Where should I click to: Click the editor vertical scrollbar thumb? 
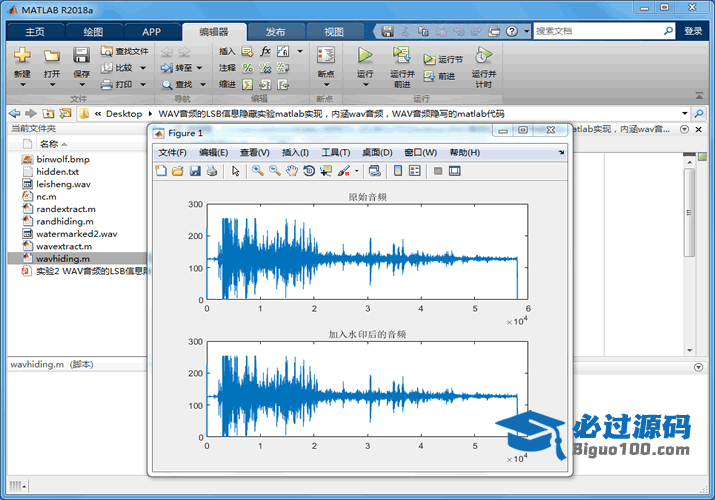point(689,212)
